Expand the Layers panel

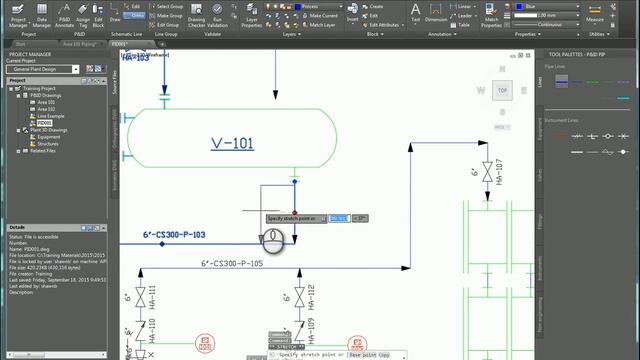tap(291, 34)
